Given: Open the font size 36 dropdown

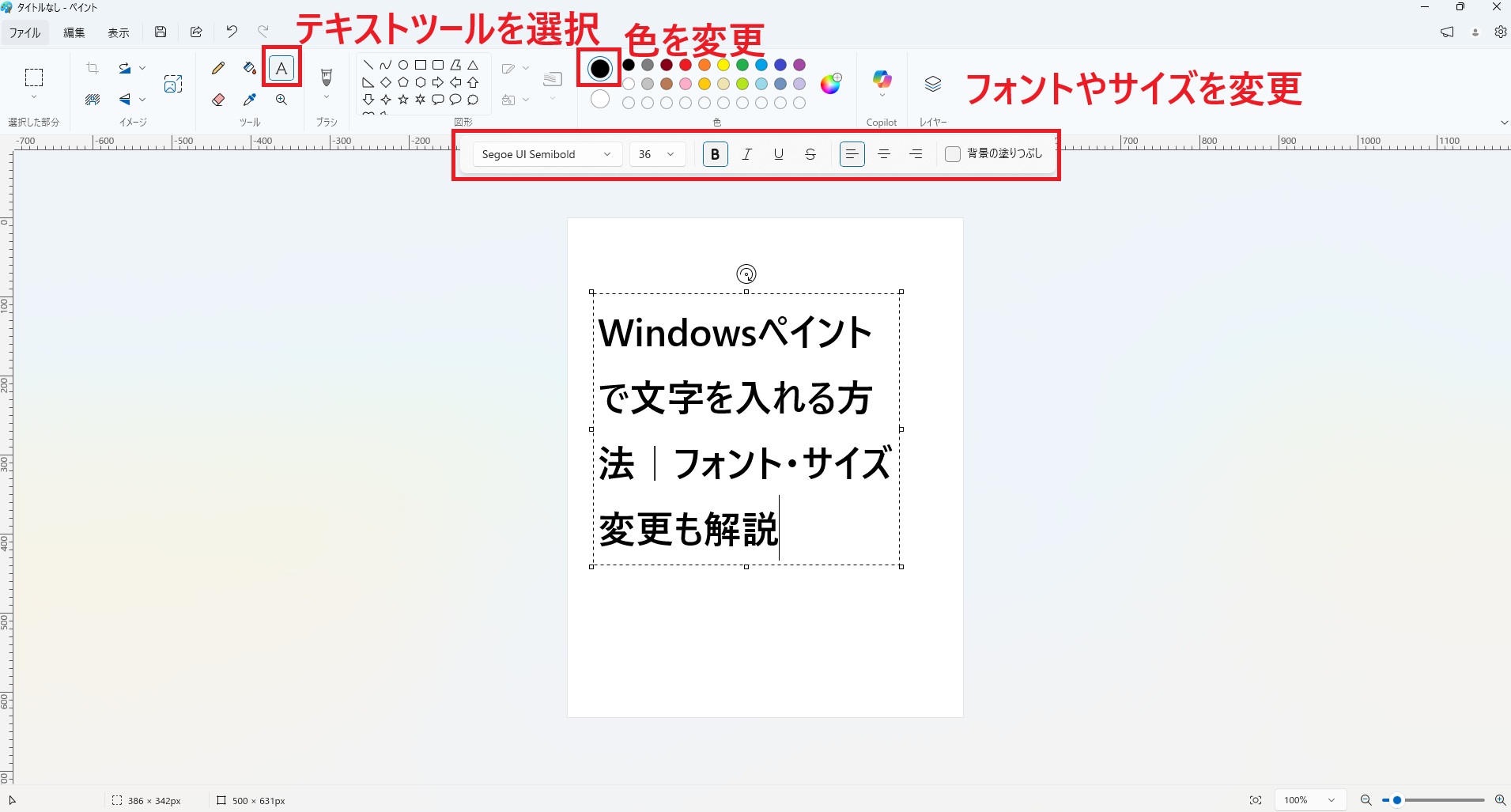Looking at the screenshot, I should coord(657,154).
